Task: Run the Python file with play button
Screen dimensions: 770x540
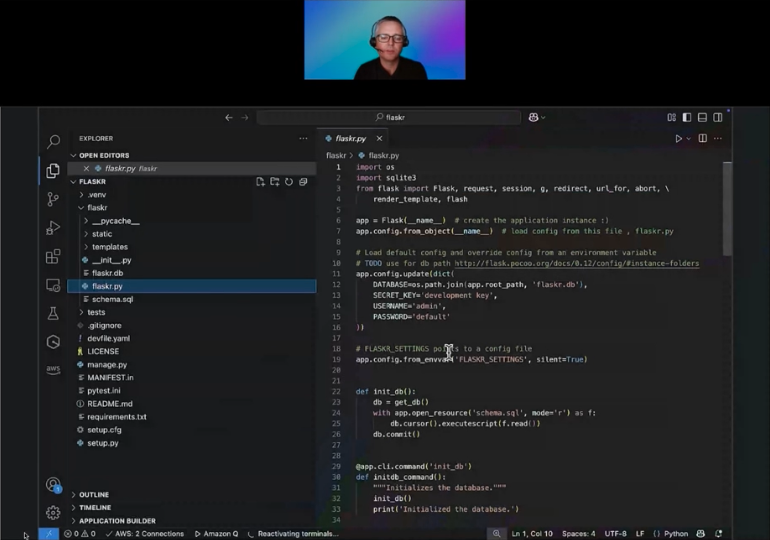Action: pyautogui.click(x=678, y=138)
